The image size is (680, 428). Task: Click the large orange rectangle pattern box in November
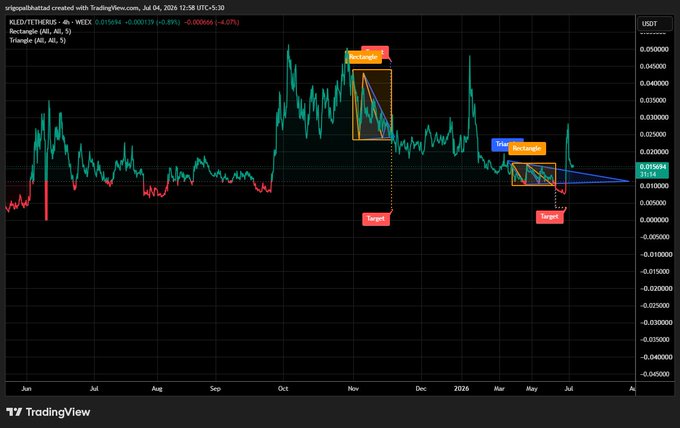pos(372,105)
